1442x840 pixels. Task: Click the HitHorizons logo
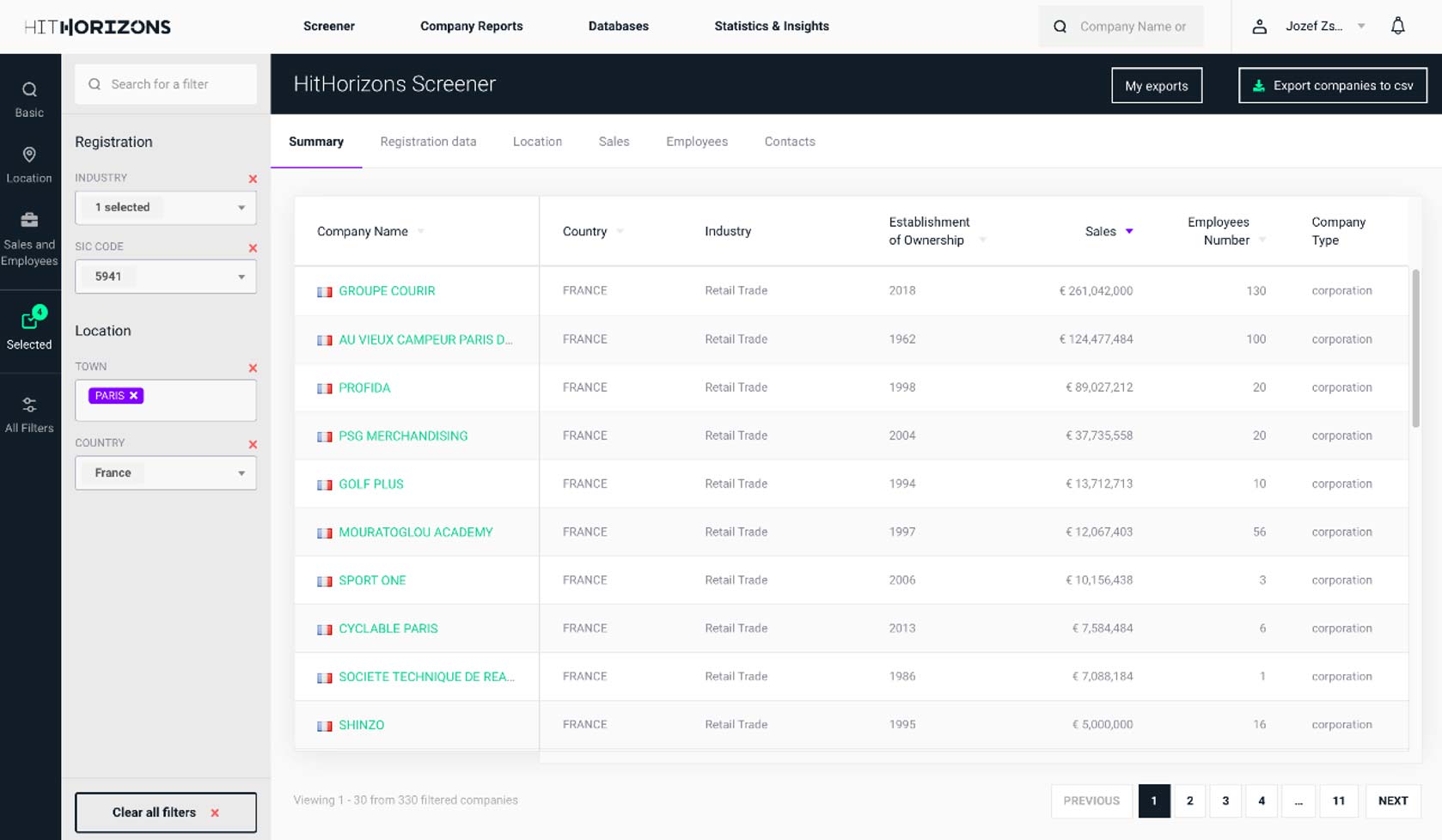coord(97,27)
